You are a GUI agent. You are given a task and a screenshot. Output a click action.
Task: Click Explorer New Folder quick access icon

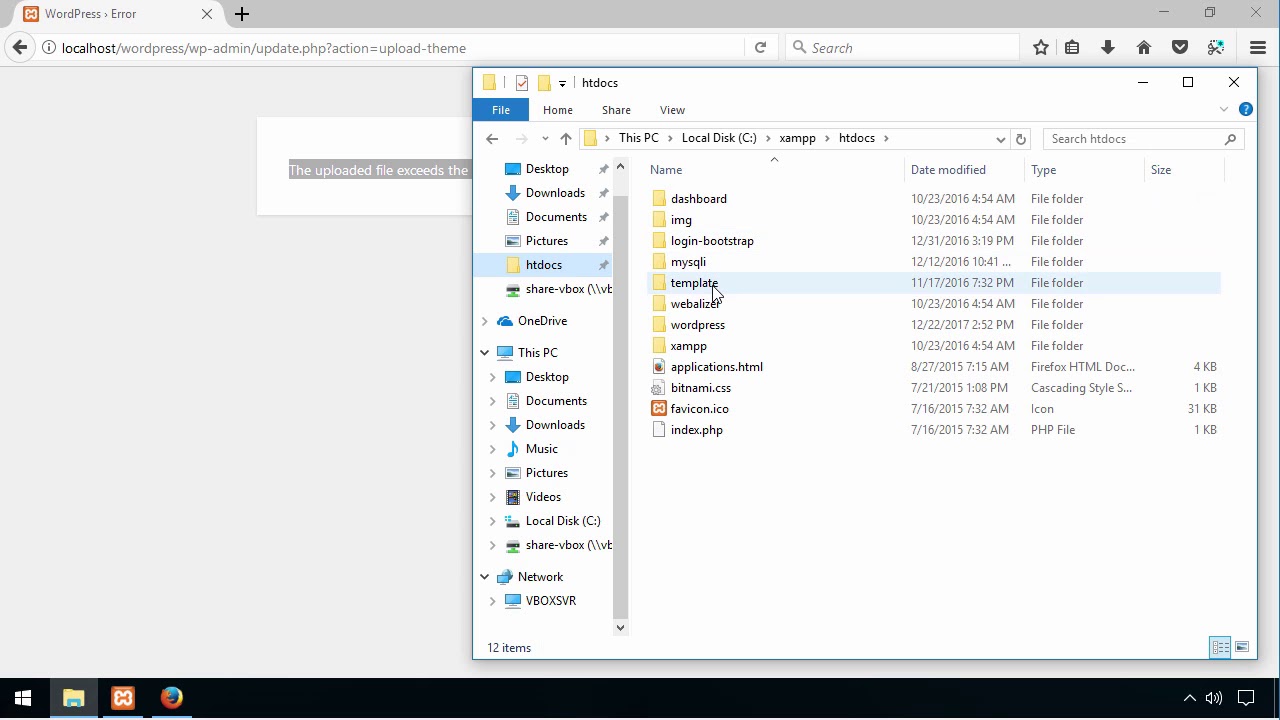(544, 83)
